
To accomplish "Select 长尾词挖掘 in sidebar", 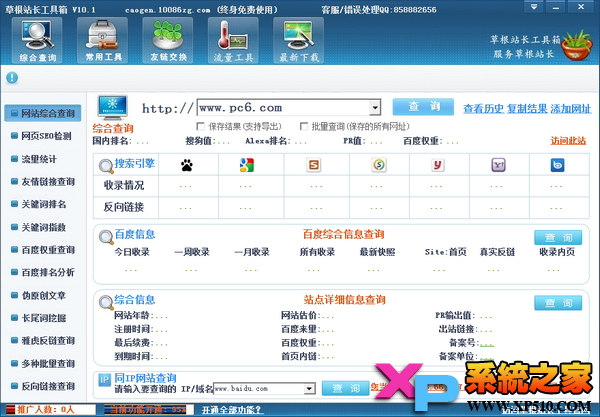I will [x=38, y=318].
